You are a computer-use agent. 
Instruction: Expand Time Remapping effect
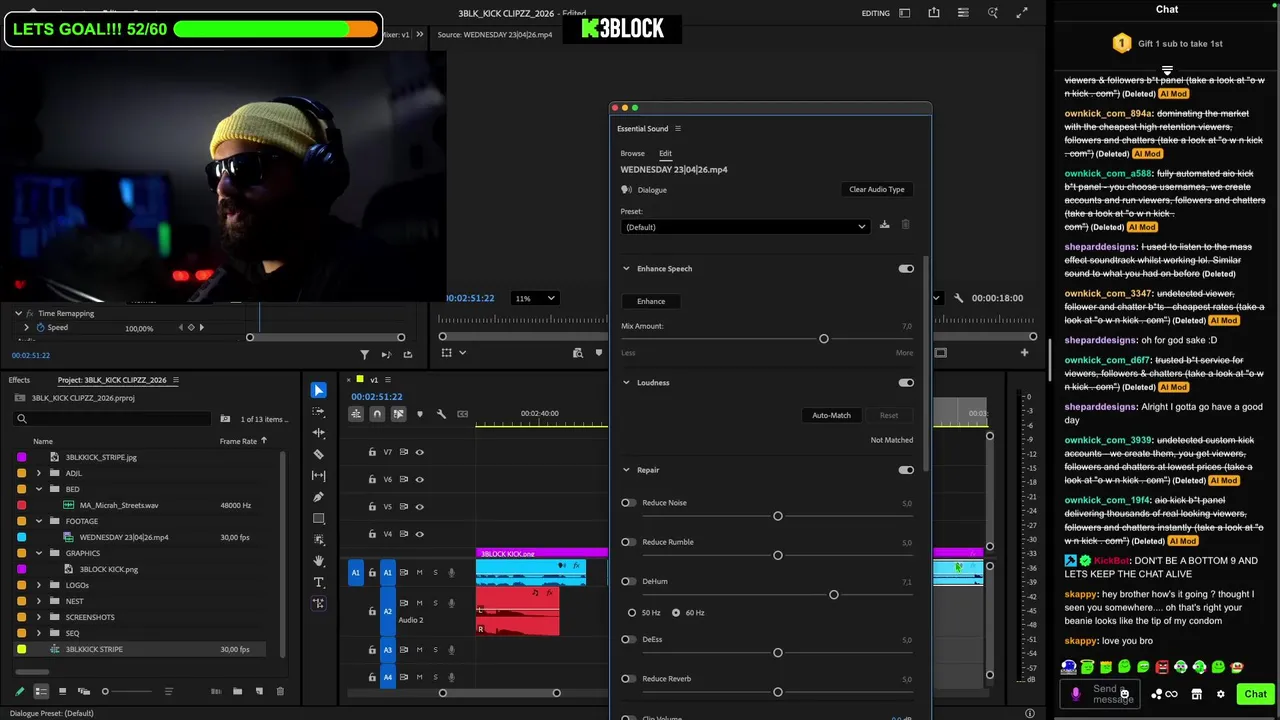coord(17,313)
